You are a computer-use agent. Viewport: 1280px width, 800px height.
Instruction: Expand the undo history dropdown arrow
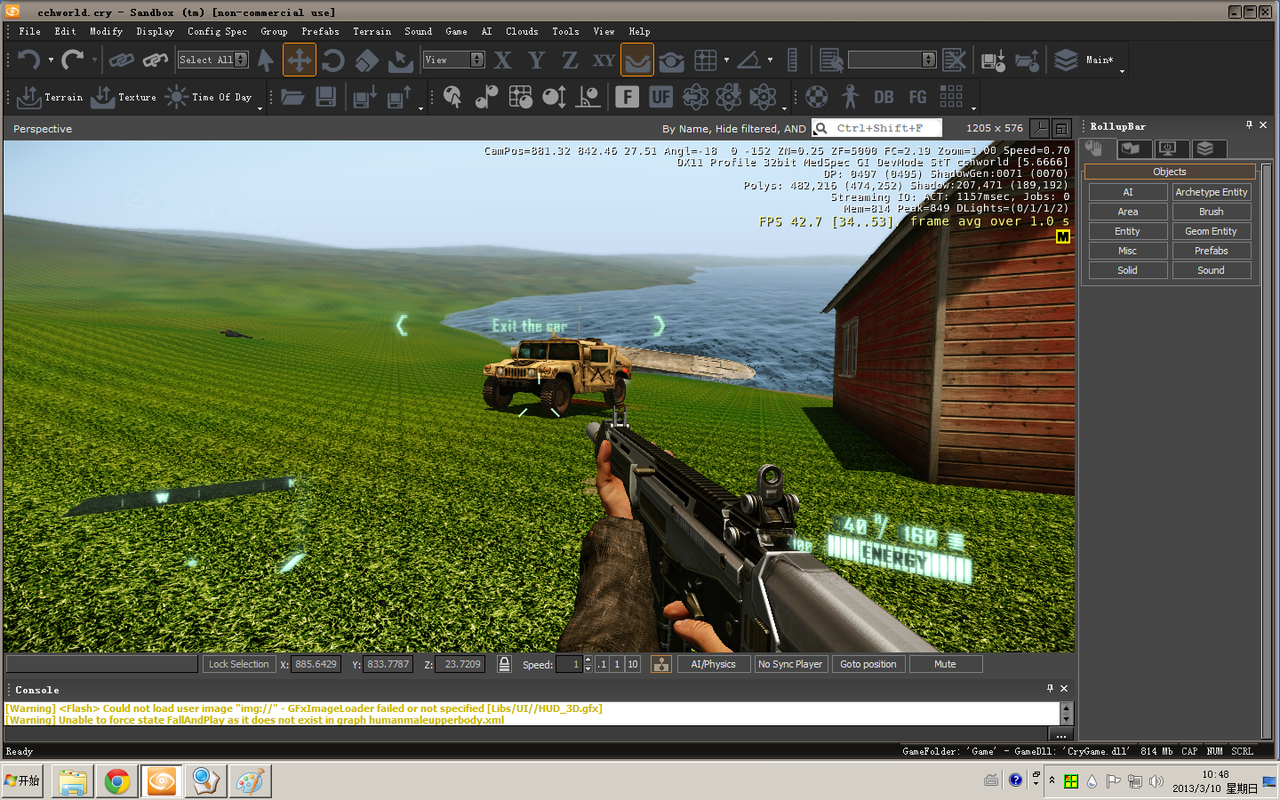point(51,61)
